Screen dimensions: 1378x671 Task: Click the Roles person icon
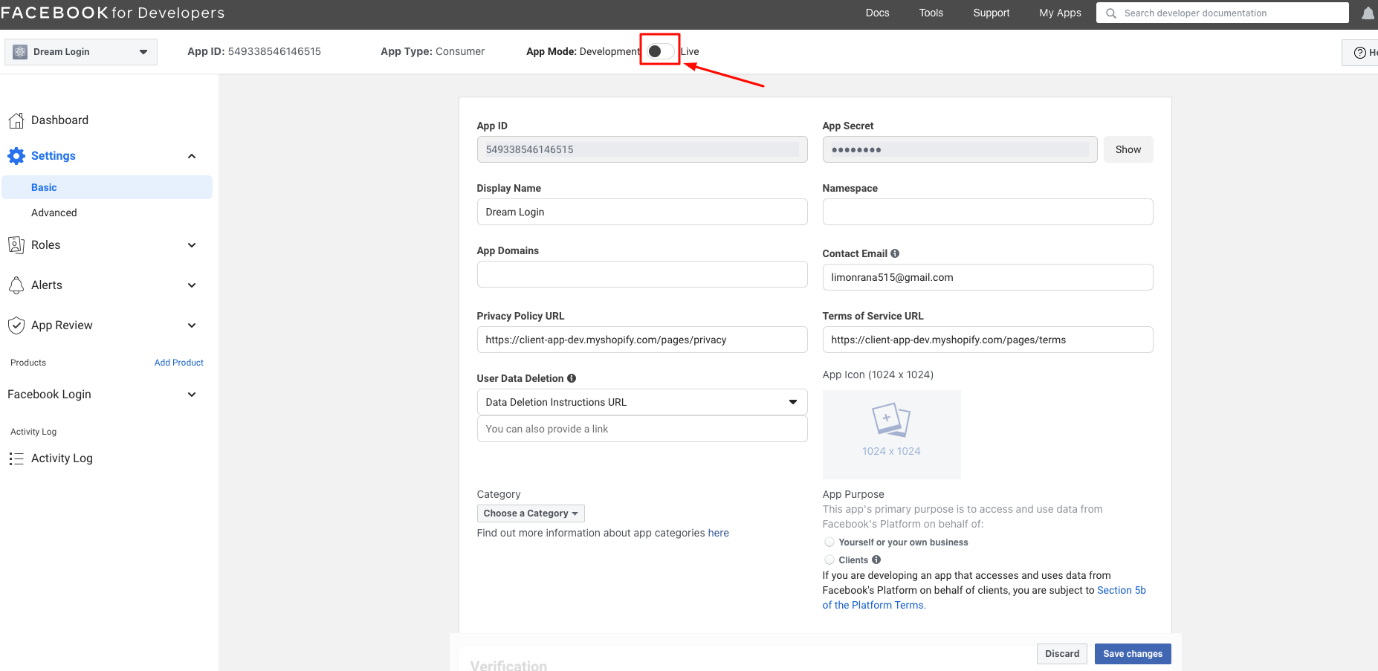[16, 245]
